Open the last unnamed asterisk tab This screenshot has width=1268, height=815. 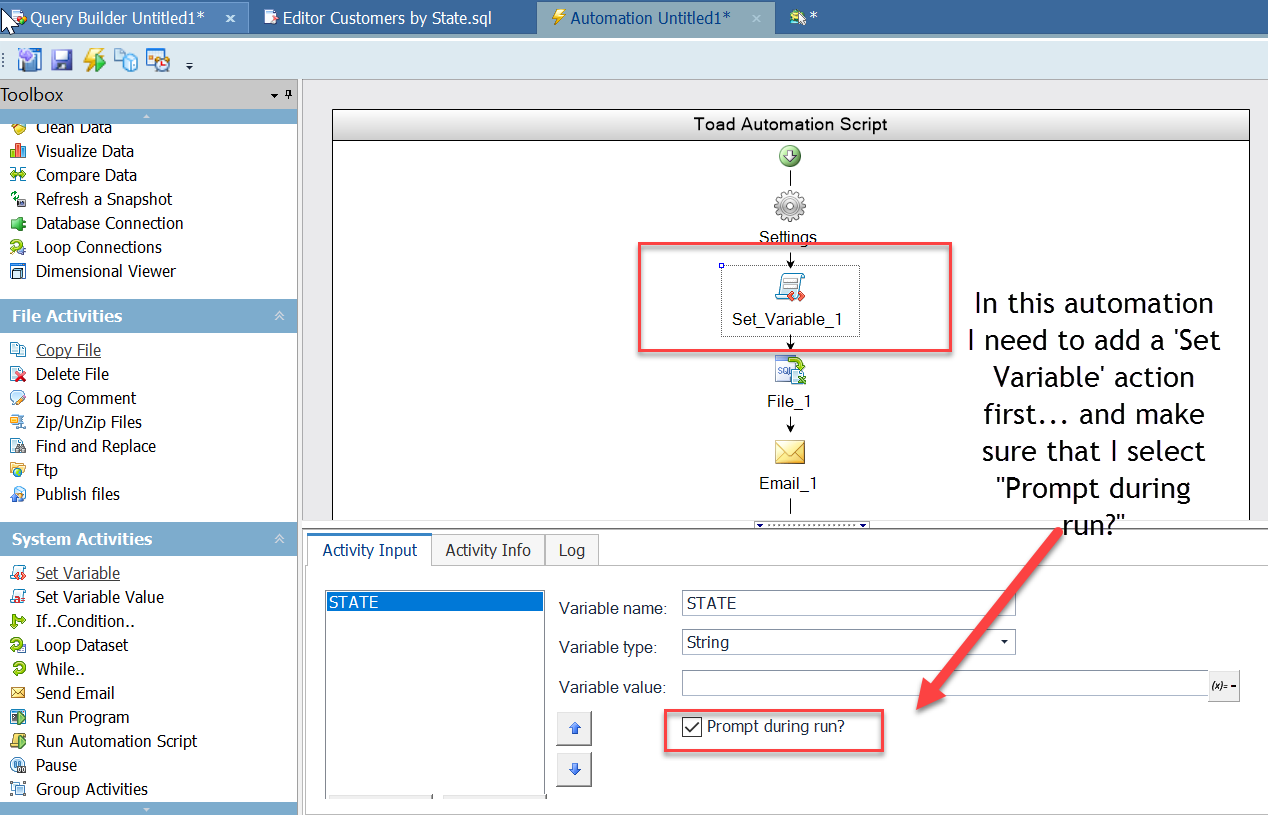pos(803,18)
